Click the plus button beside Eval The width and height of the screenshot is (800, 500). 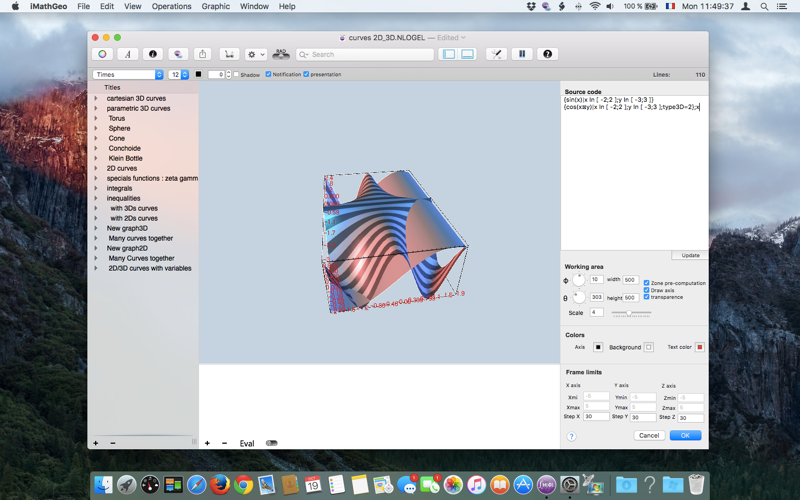tap(207, 443)
